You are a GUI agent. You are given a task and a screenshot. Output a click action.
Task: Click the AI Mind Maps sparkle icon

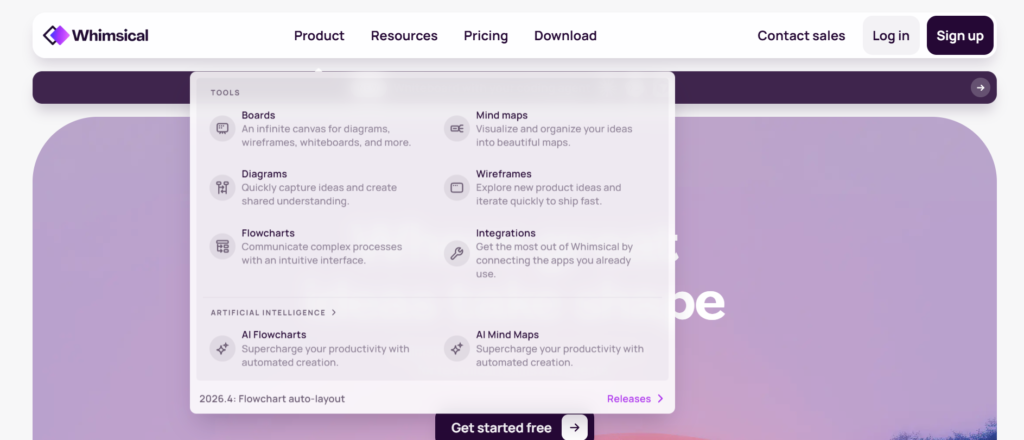(457, 348)
